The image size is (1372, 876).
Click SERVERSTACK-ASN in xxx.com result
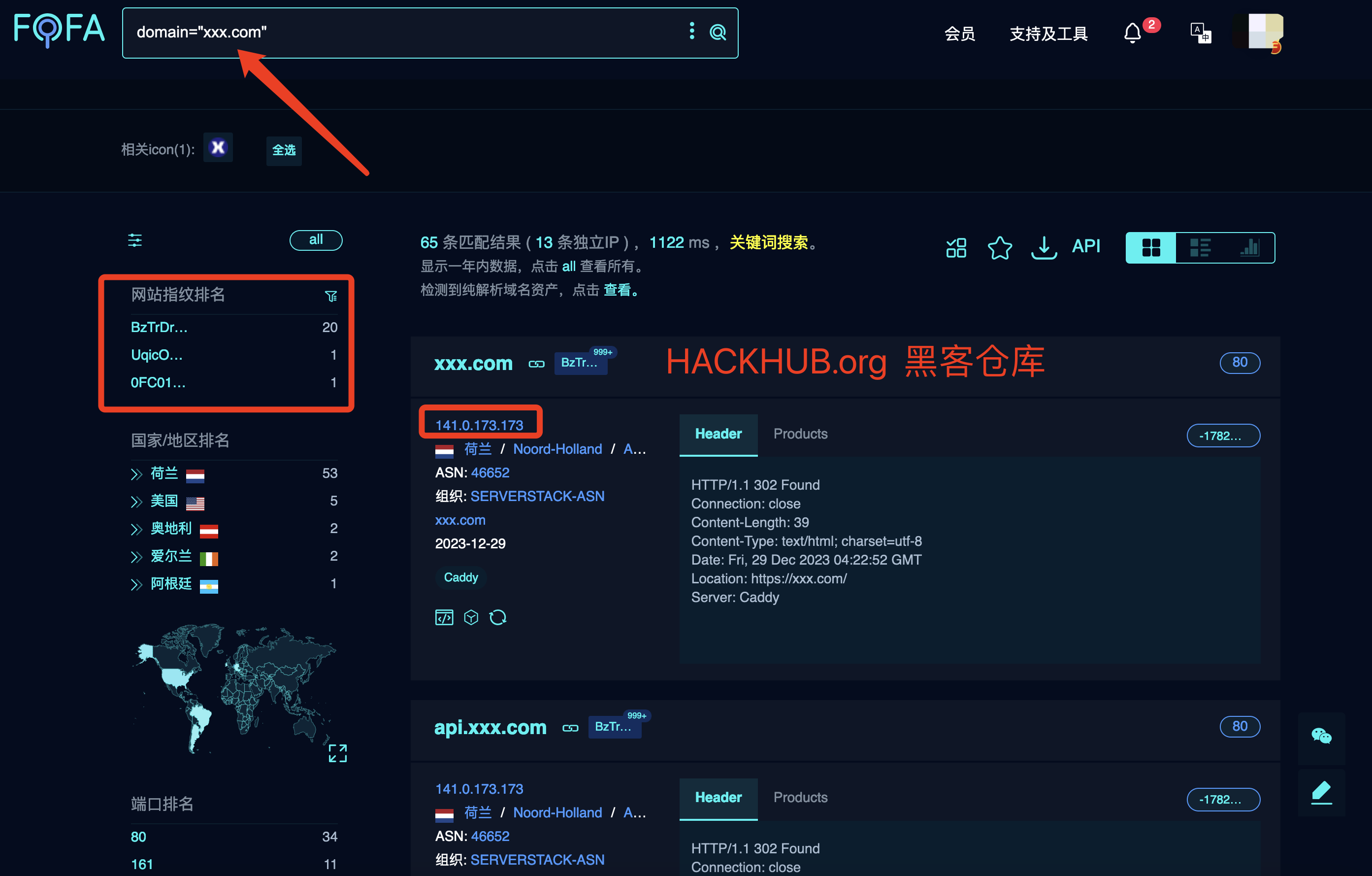[x=537, y=496]
